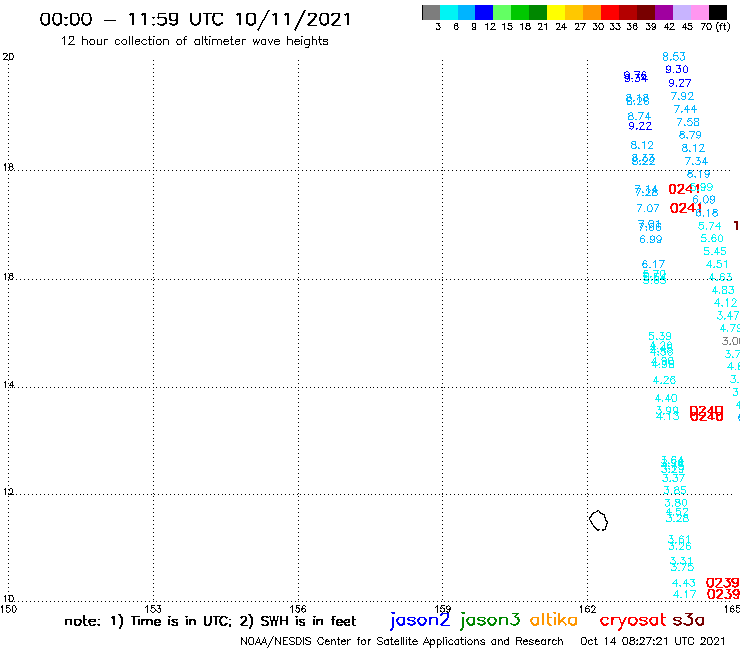Select the 7.58 wave height reading
Screen dimensions: 740x650
click(688, 122)
